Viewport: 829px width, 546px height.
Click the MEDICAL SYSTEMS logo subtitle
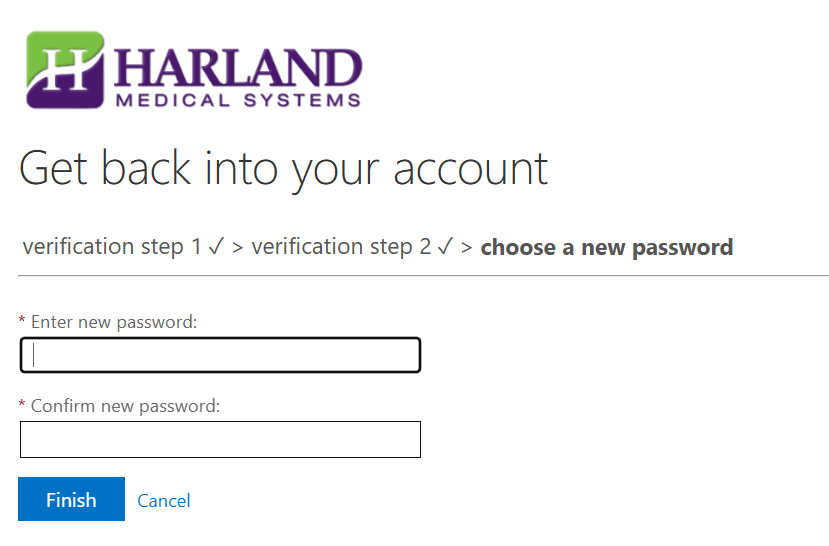pos(238,100)
